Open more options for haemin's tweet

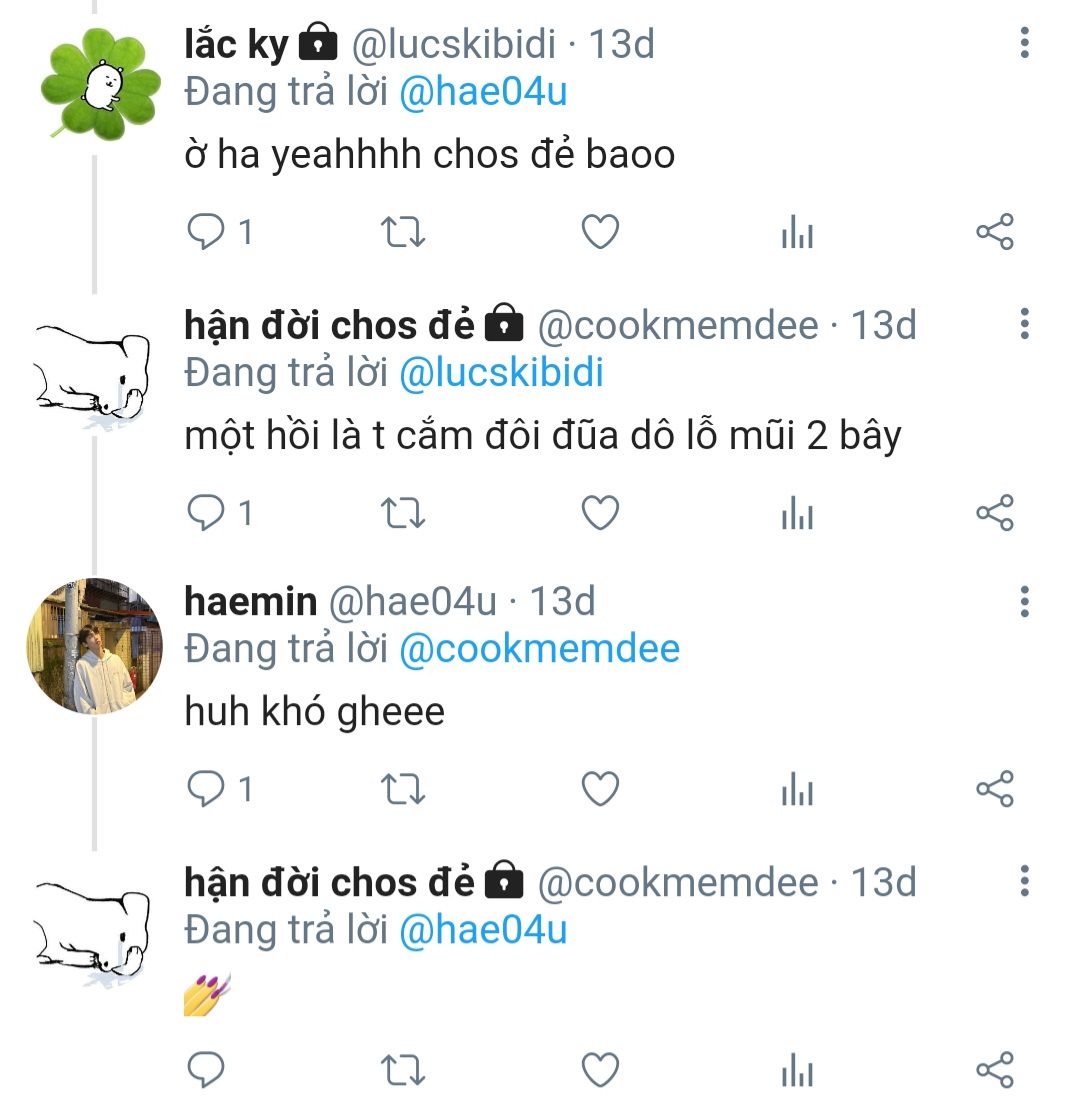click(x=1024, y=602)
